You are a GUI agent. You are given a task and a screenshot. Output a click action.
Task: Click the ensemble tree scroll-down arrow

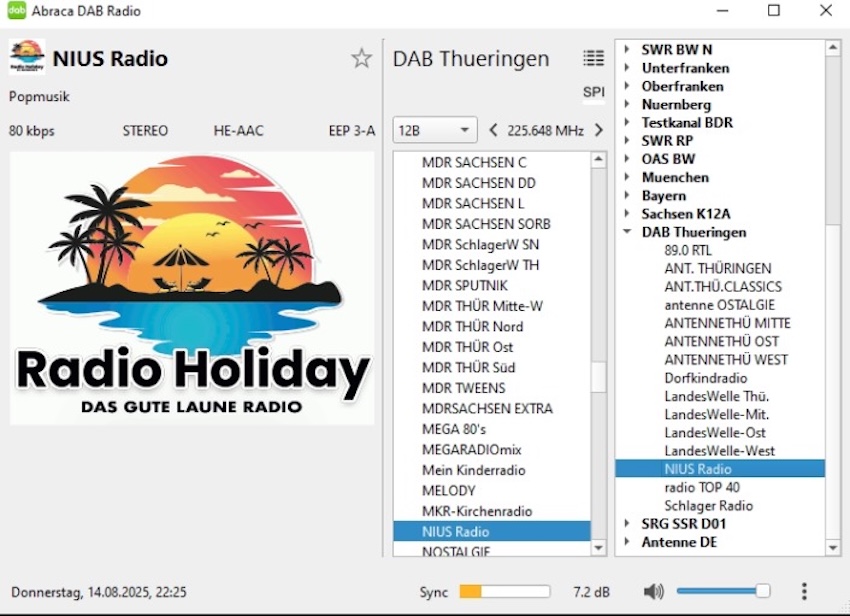(x=833, y=548)
